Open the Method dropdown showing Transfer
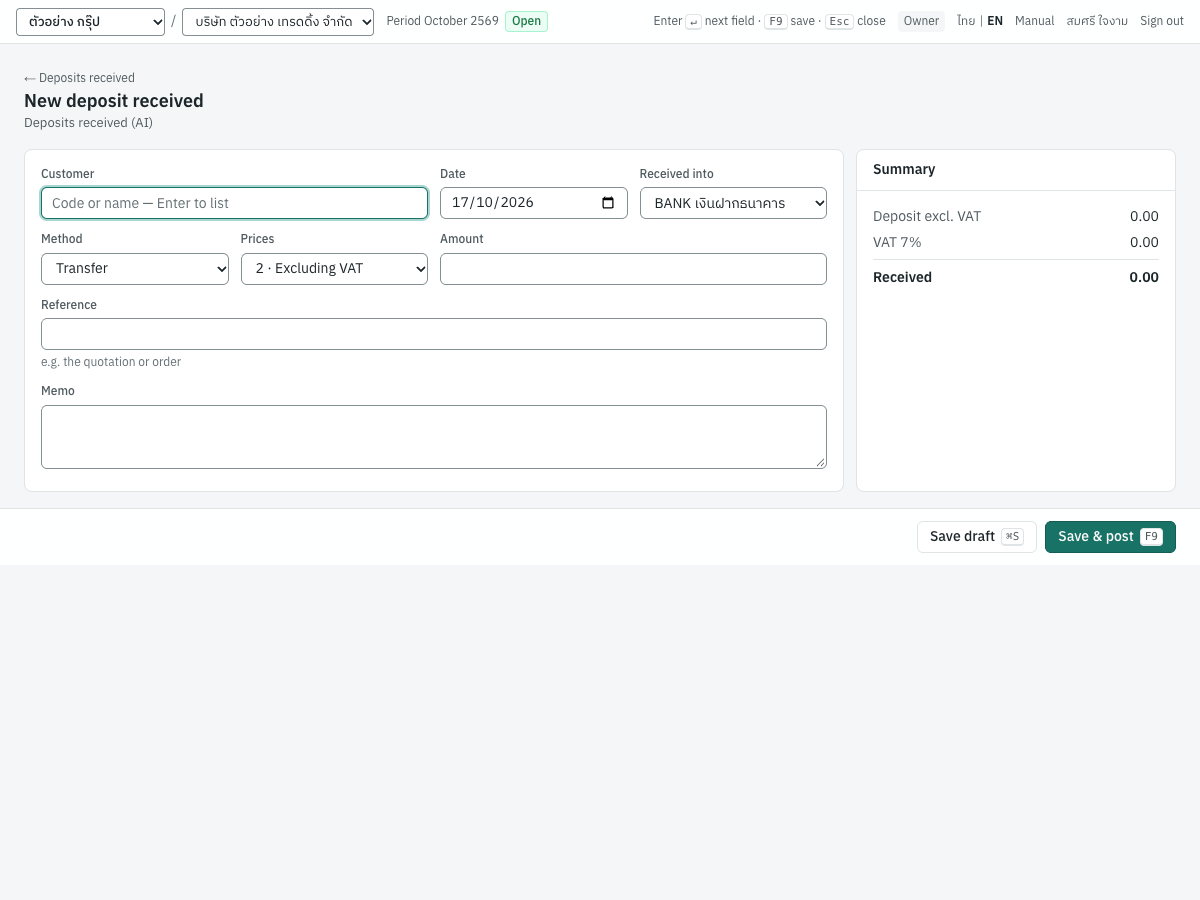 135,269
